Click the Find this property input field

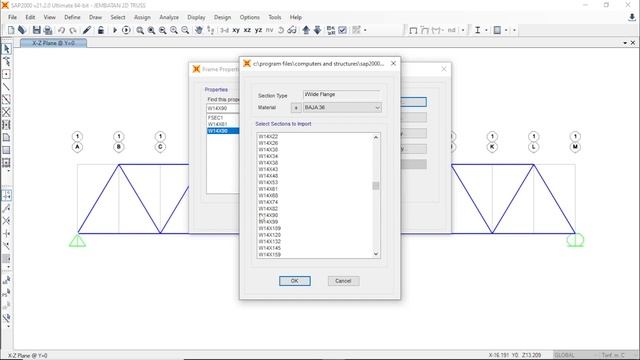click(x=223, y=108)
